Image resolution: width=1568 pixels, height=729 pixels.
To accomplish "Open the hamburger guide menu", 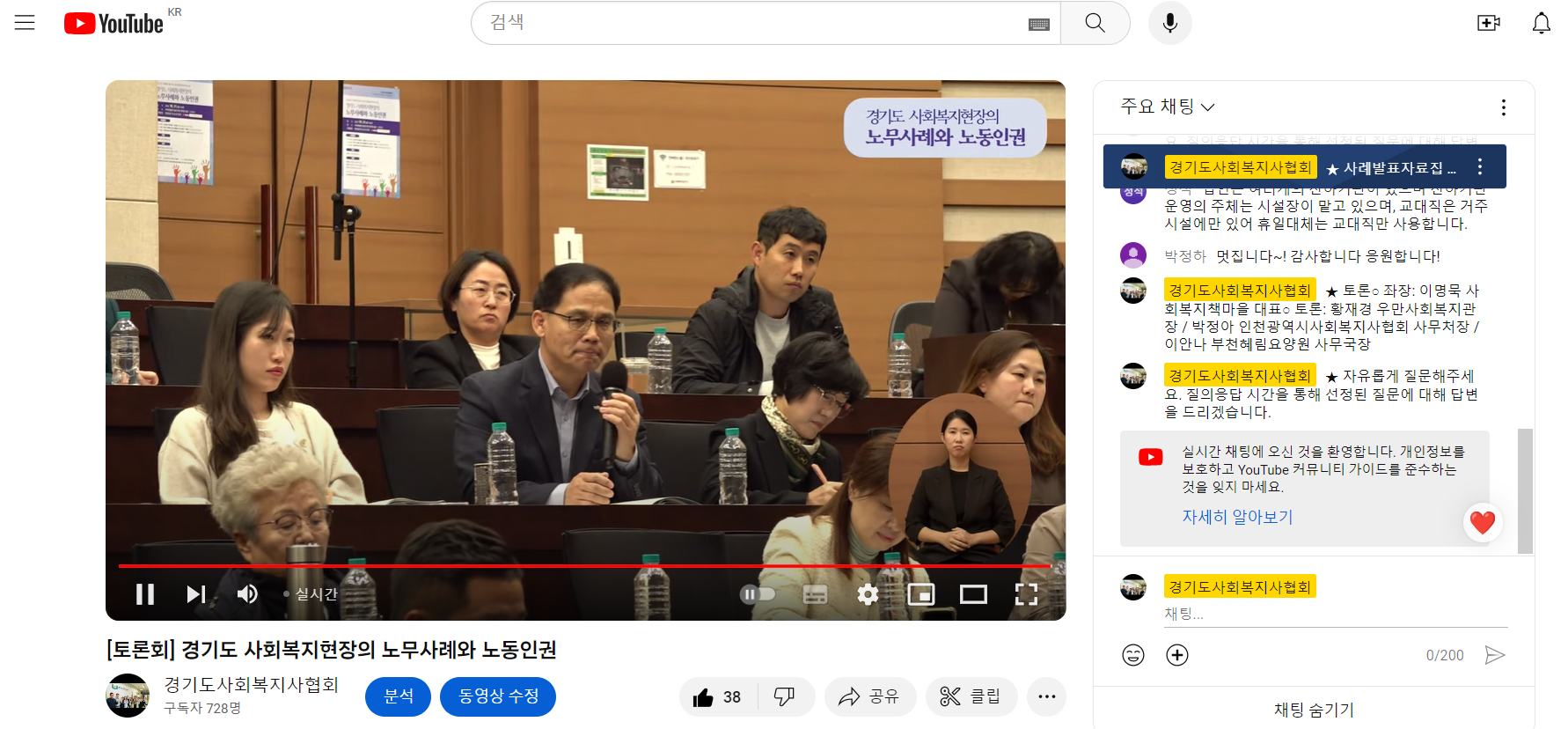I will [25, 23].
